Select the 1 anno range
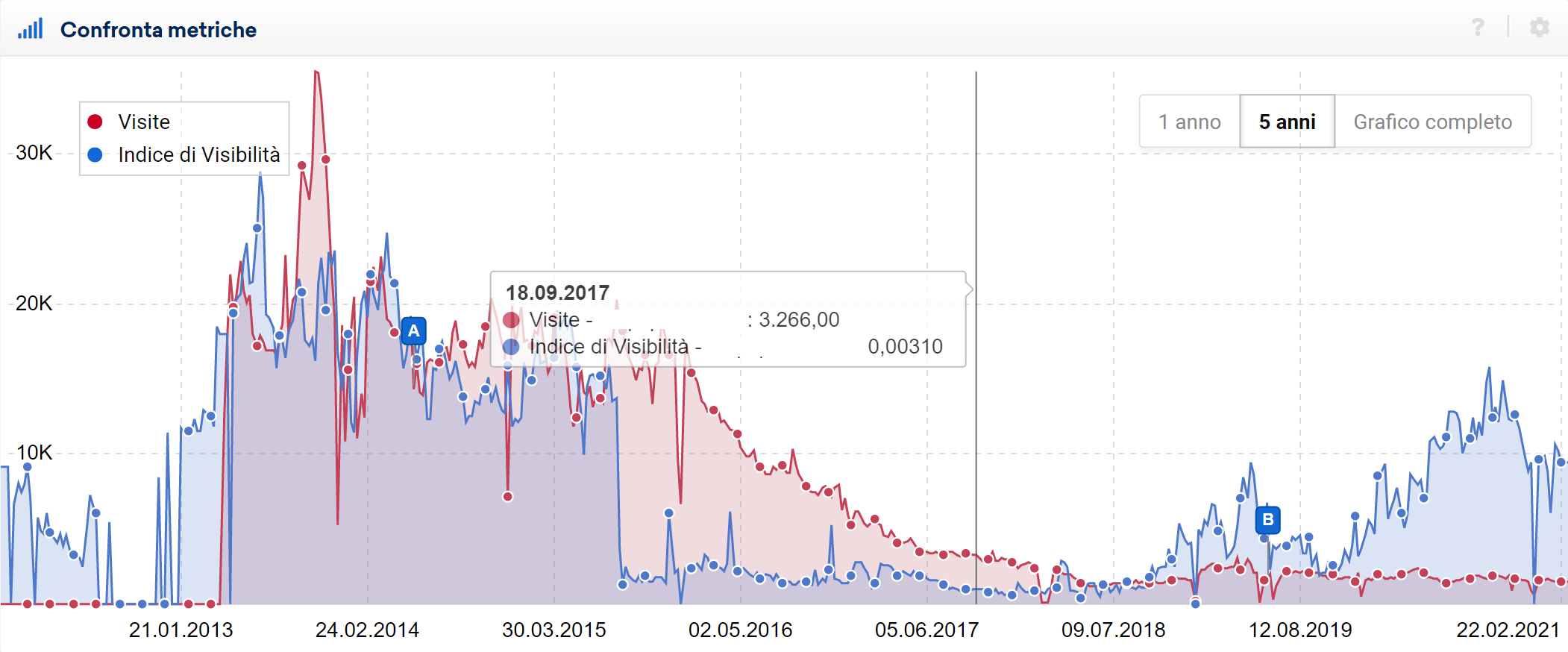The width and height of the screenshot is (1568, 652). 1190,122
